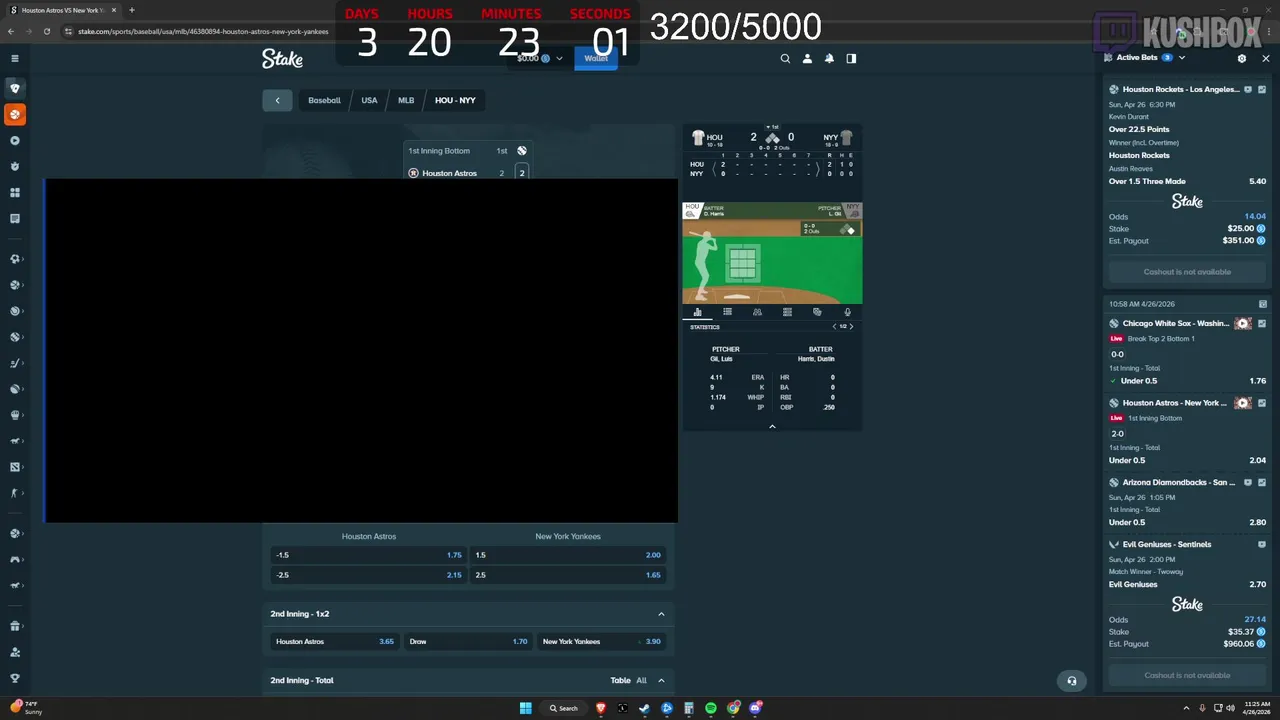Open the trophy icon in the sidebar
This screenshot has height=720, width=1280.
(x=15, y=678)
